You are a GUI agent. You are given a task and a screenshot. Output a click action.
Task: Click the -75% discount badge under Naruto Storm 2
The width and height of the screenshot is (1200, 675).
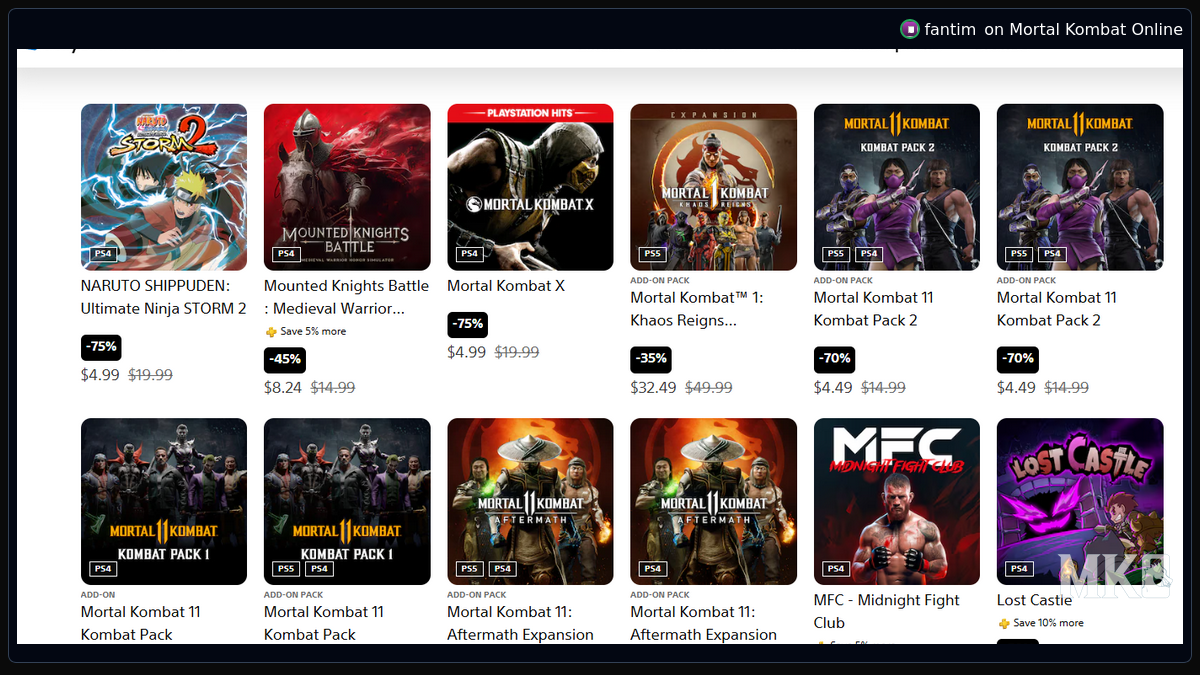tap(100, 347)
